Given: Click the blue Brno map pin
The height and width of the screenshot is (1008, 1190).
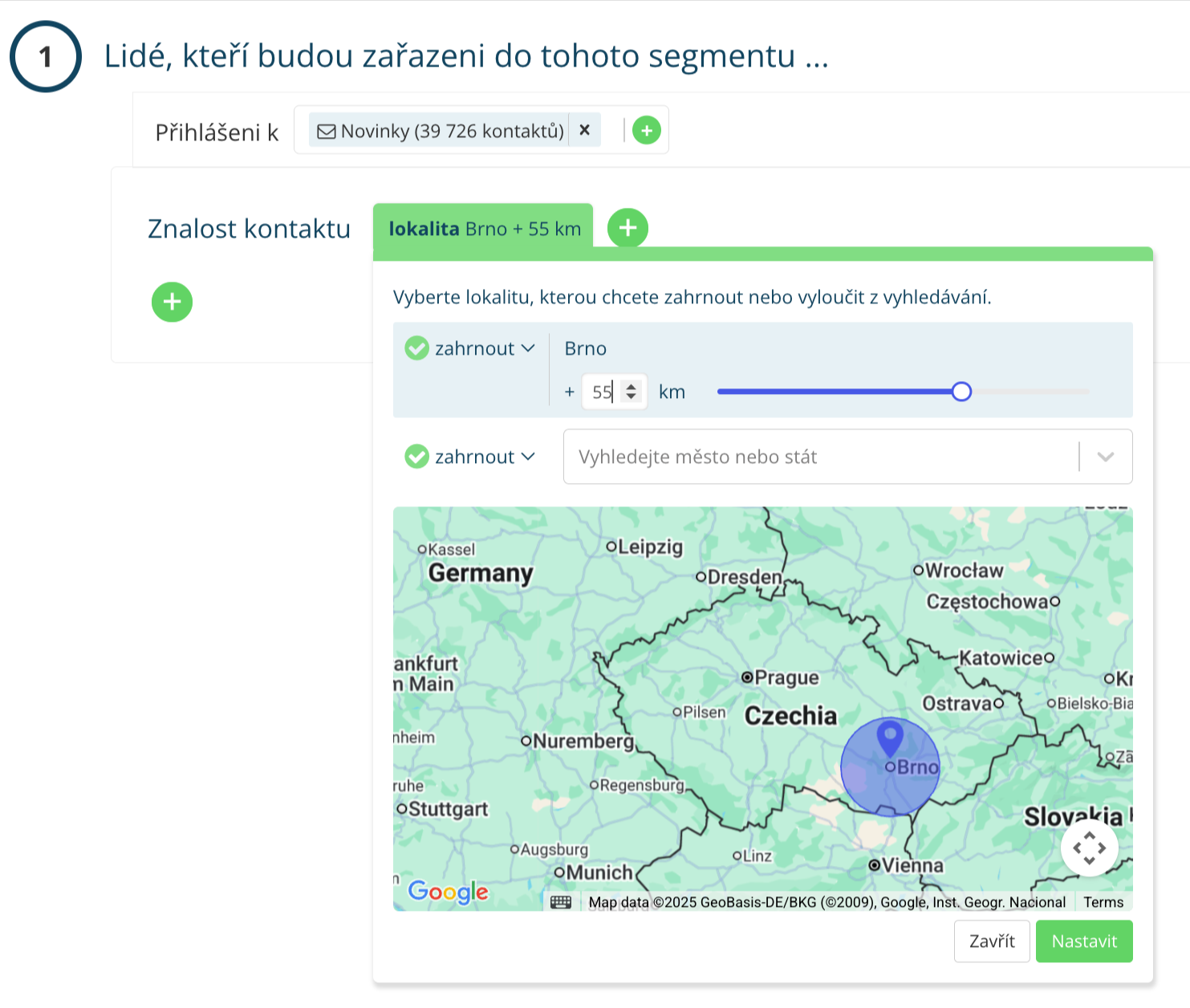Looking at the screenshot, I should point(890,737).
